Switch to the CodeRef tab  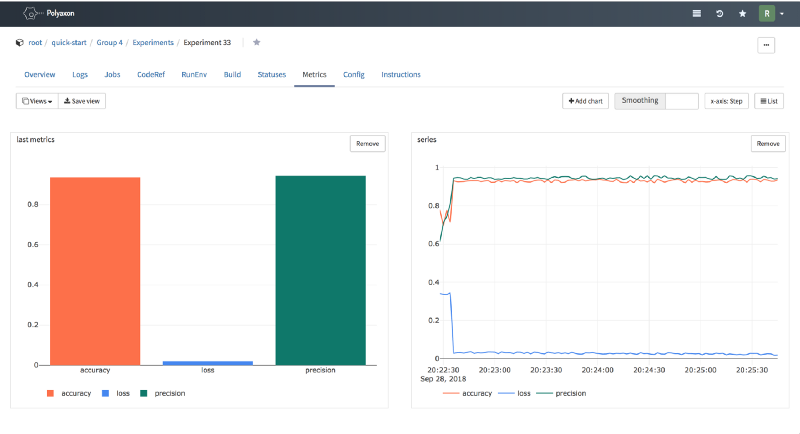pyautogui.click(x=151, y=74)
